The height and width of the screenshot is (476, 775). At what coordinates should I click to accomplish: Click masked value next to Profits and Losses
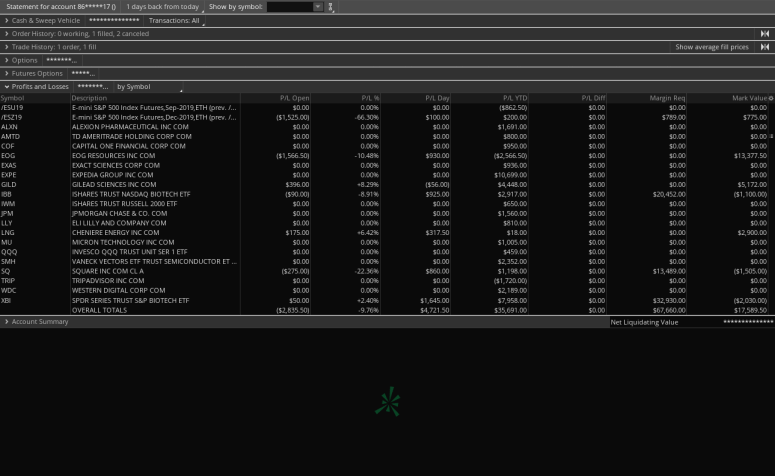click(93, 87)
